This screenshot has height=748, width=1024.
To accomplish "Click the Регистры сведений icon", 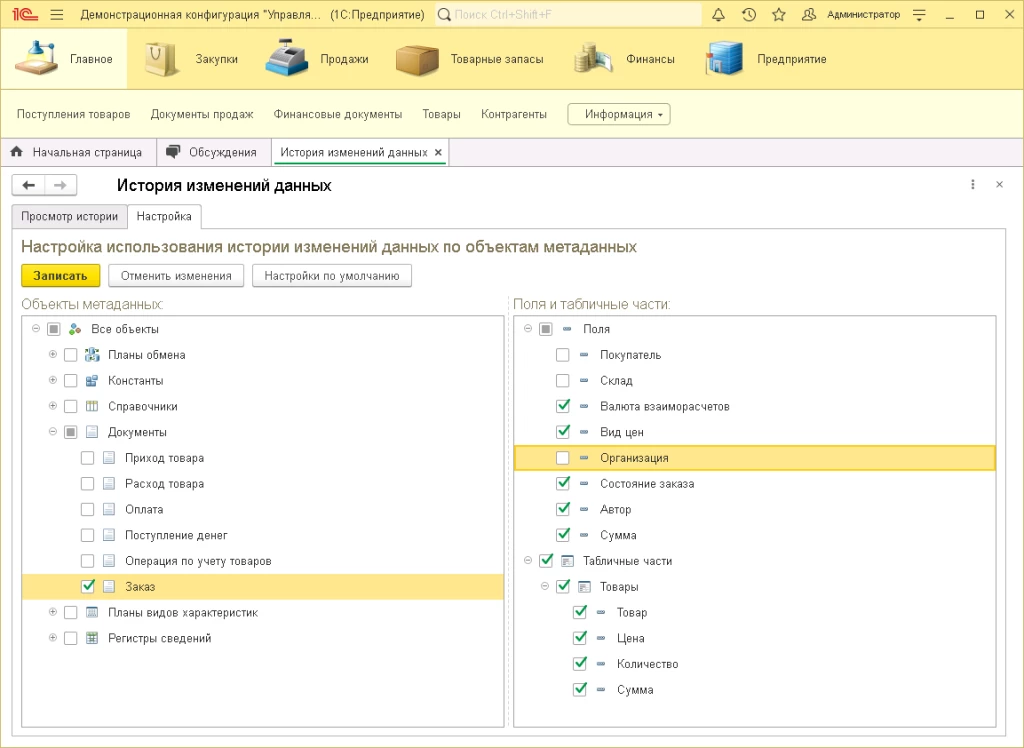I will coord(92,638).
